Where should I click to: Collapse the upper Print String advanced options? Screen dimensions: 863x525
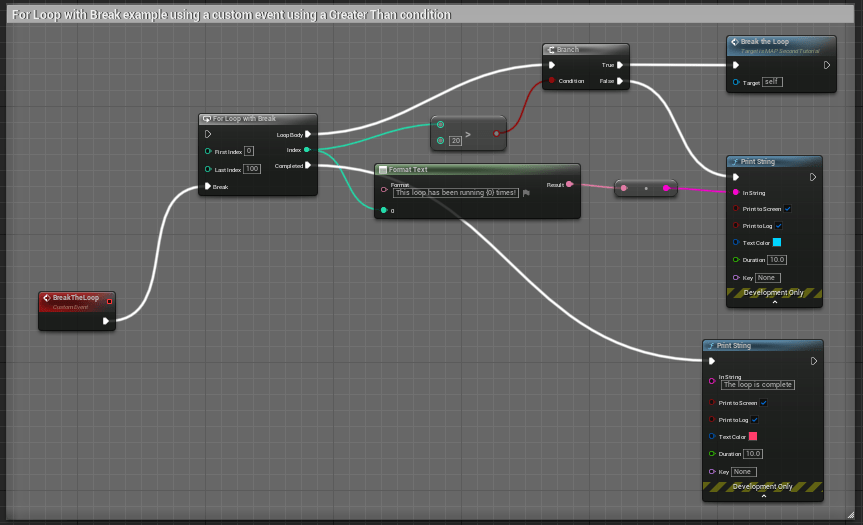point(775,301)
